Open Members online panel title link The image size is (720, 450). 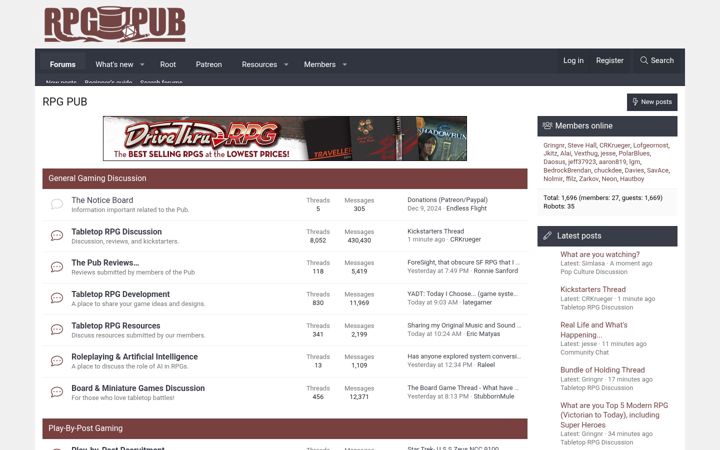tap(584, 126)
